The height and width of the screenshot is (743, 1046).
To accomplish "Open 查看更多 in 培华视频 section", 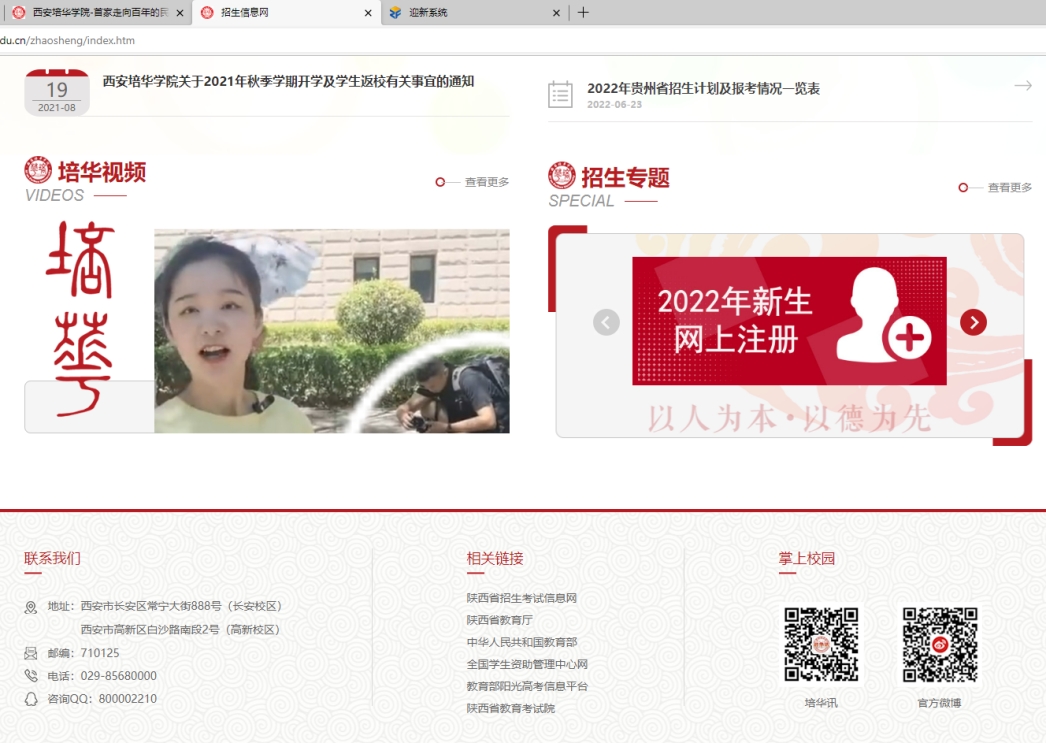I will [486, 182].
